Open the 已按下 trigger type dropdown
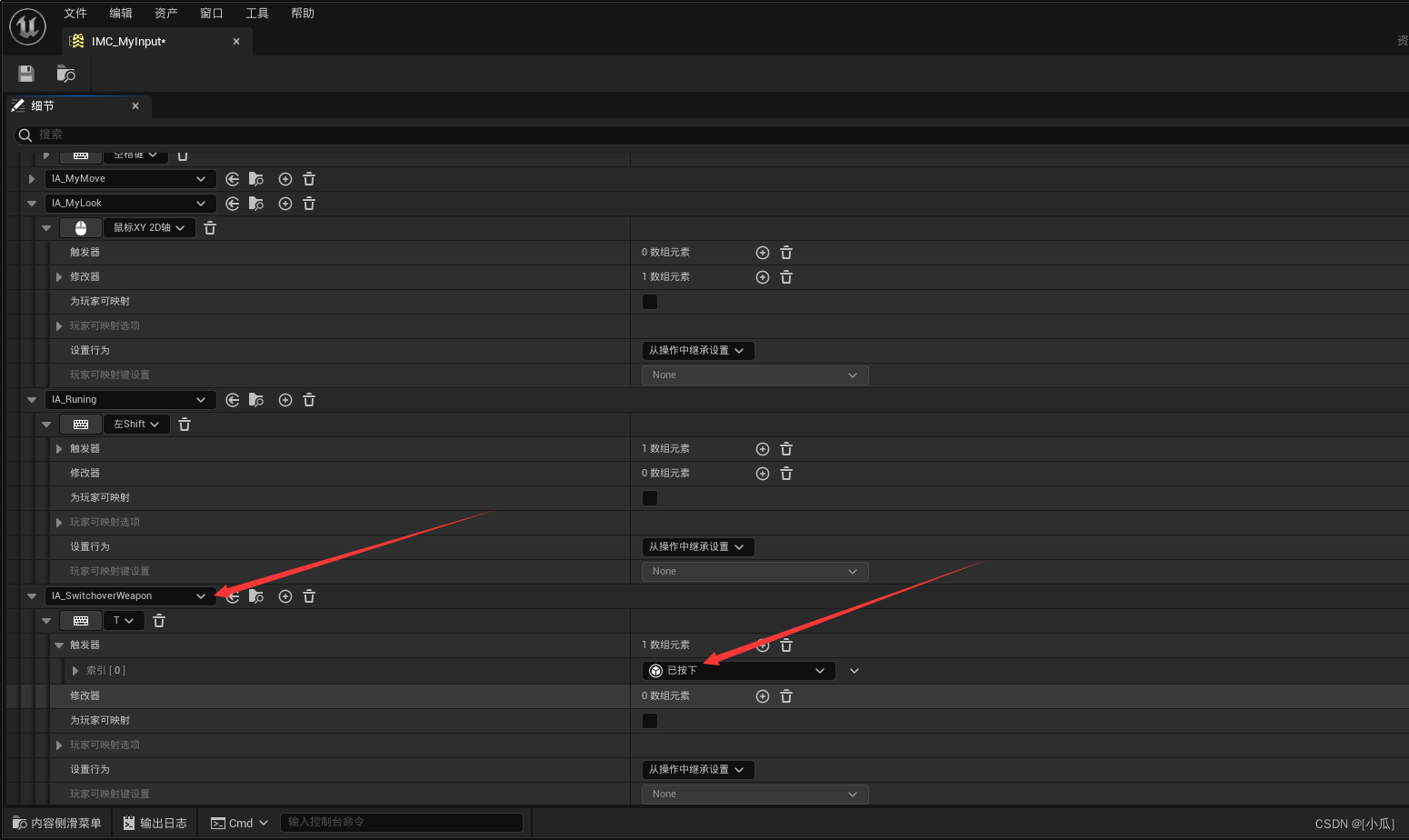Screen dimensions: 1409x840 tap(738, 671)
